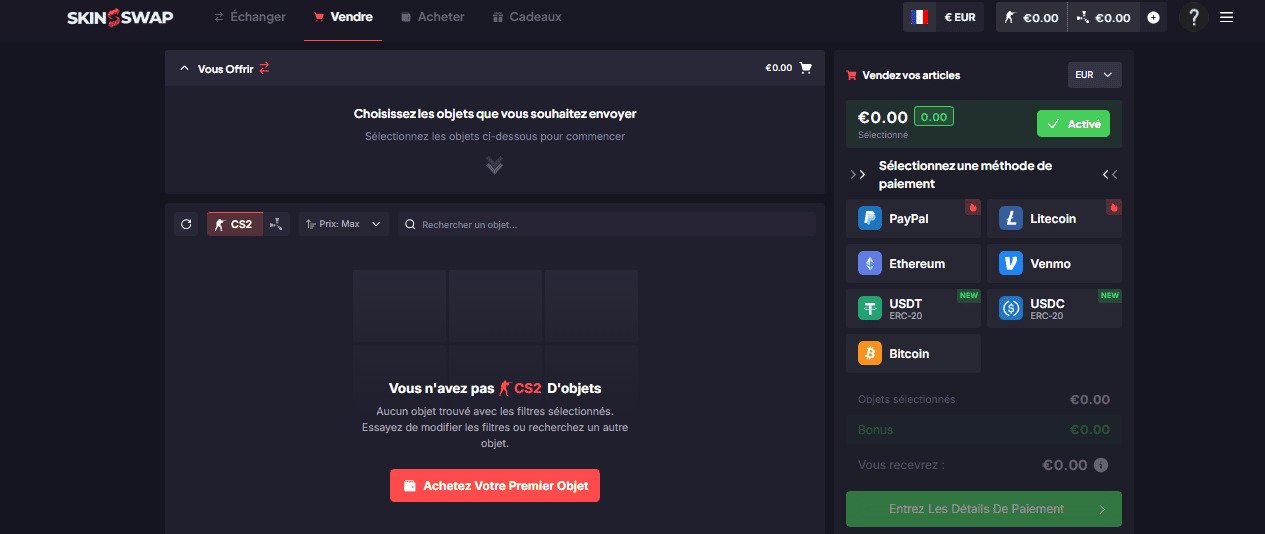
Task: Select the CS2 game filter
Action: [235, 224]
